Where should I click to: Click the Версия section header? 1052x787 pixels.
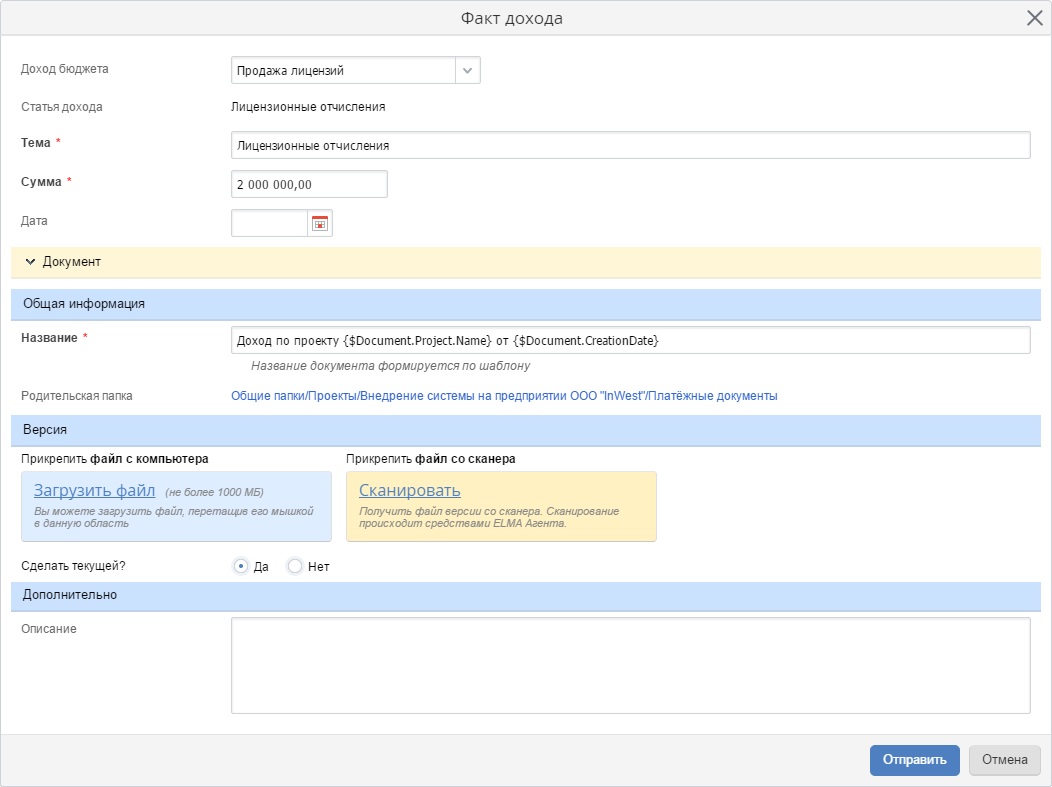[526, 430]
